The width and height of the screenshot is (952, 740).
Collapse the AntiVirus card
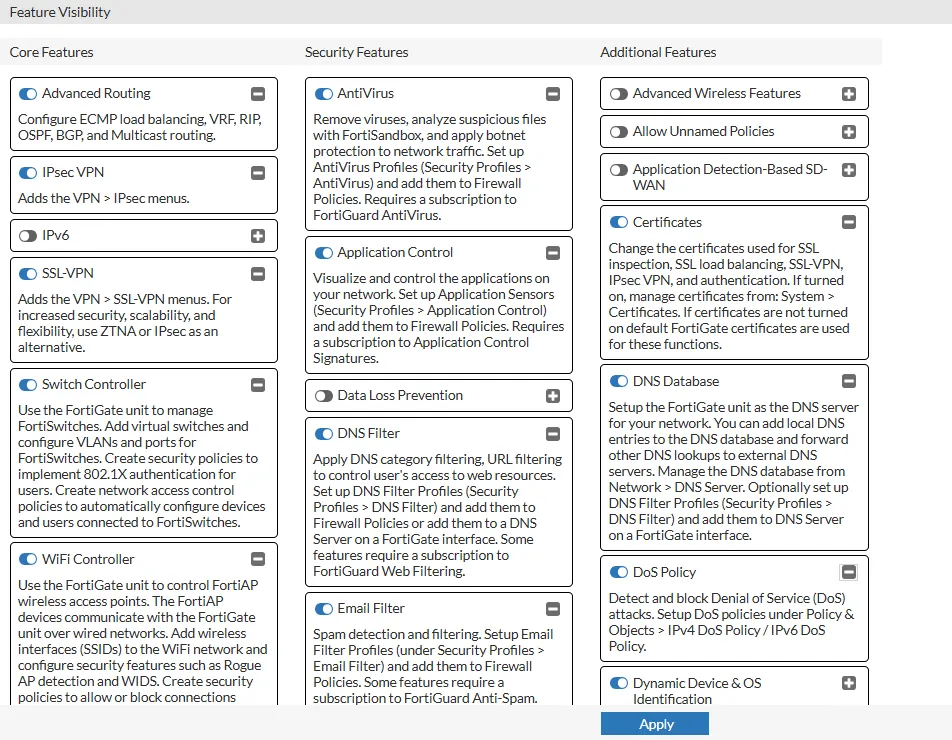tap(553, 94)
